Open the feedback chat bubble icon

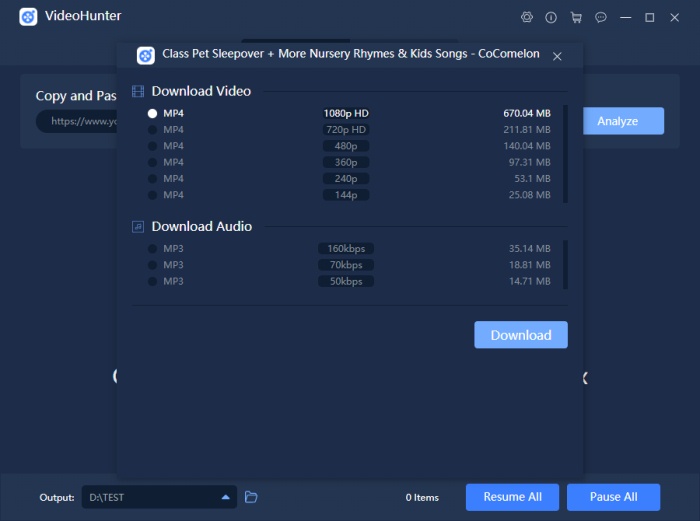601,17
